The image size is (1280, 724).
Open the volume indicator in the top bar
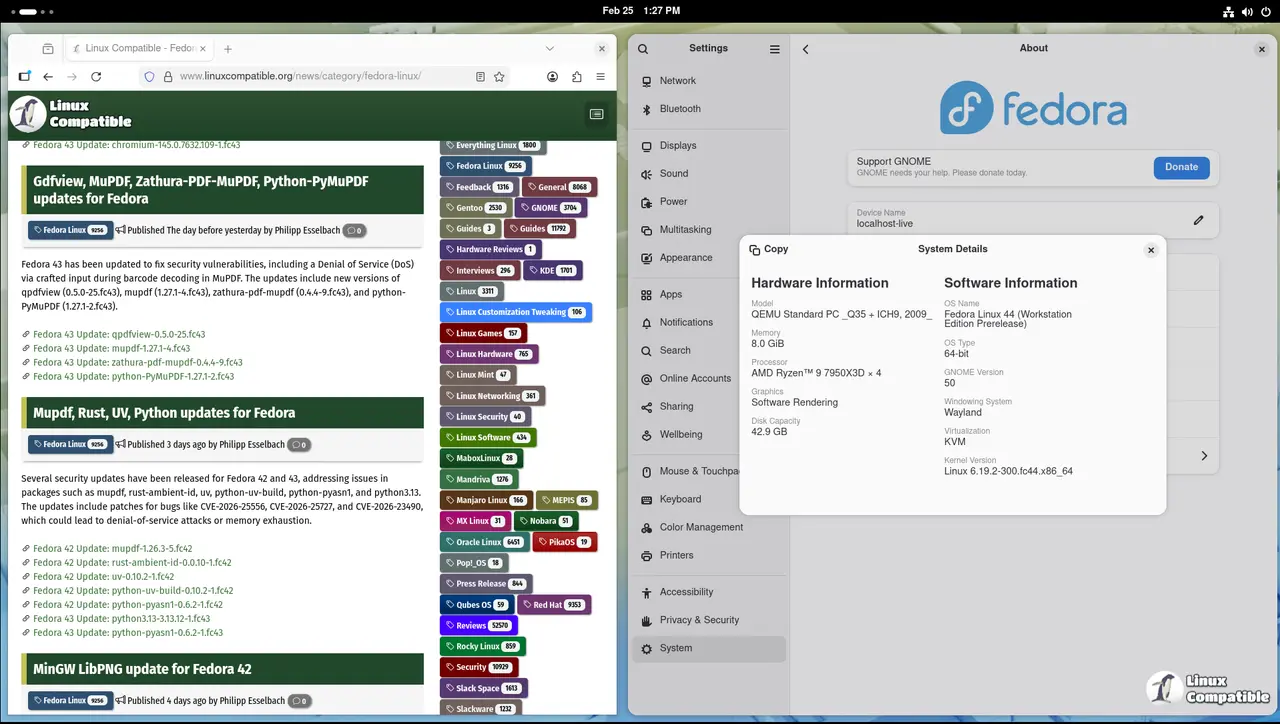(x=1247, y=12)
